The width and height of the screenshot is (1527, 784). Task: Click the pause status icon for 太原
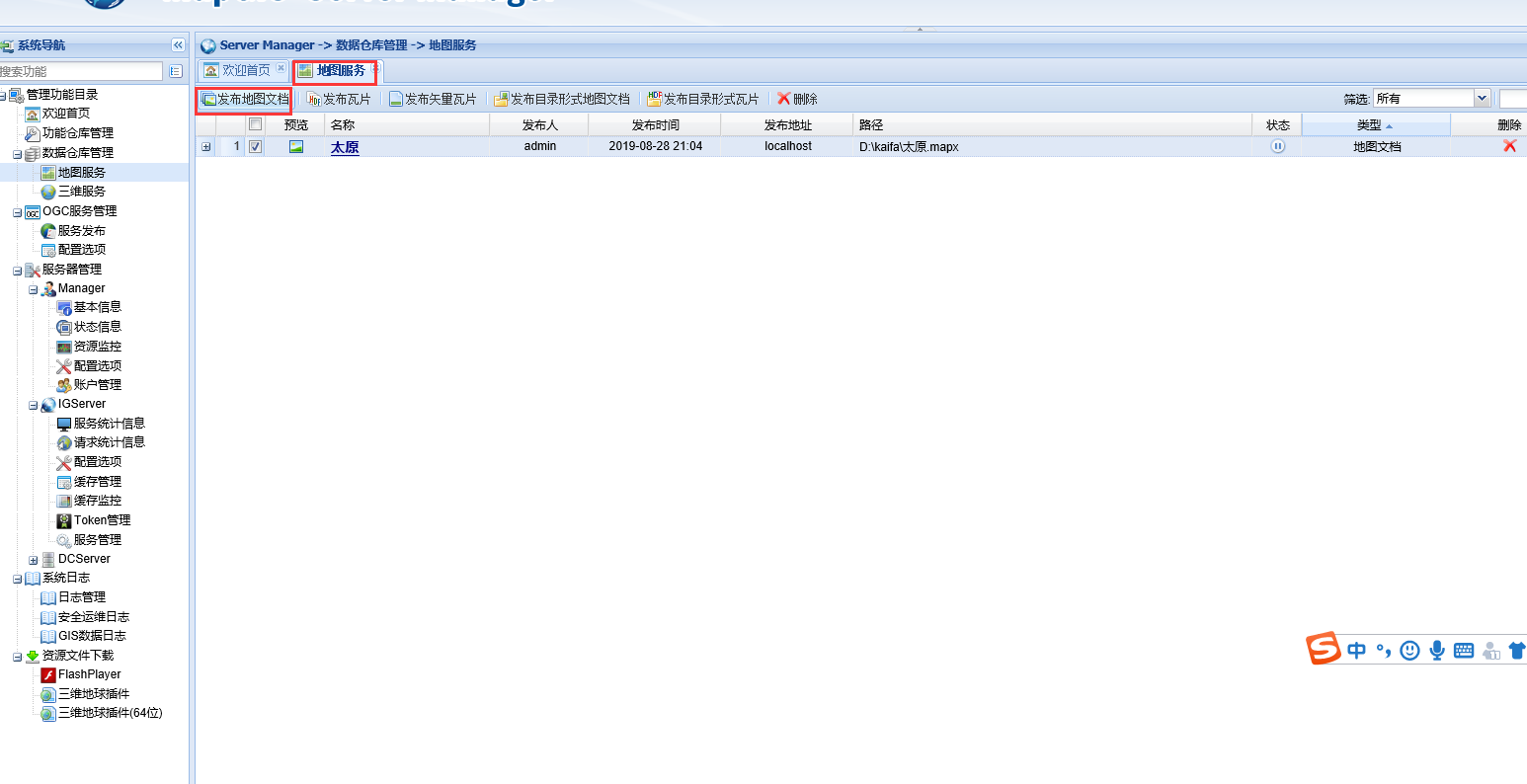click(x=1277, y=146)
